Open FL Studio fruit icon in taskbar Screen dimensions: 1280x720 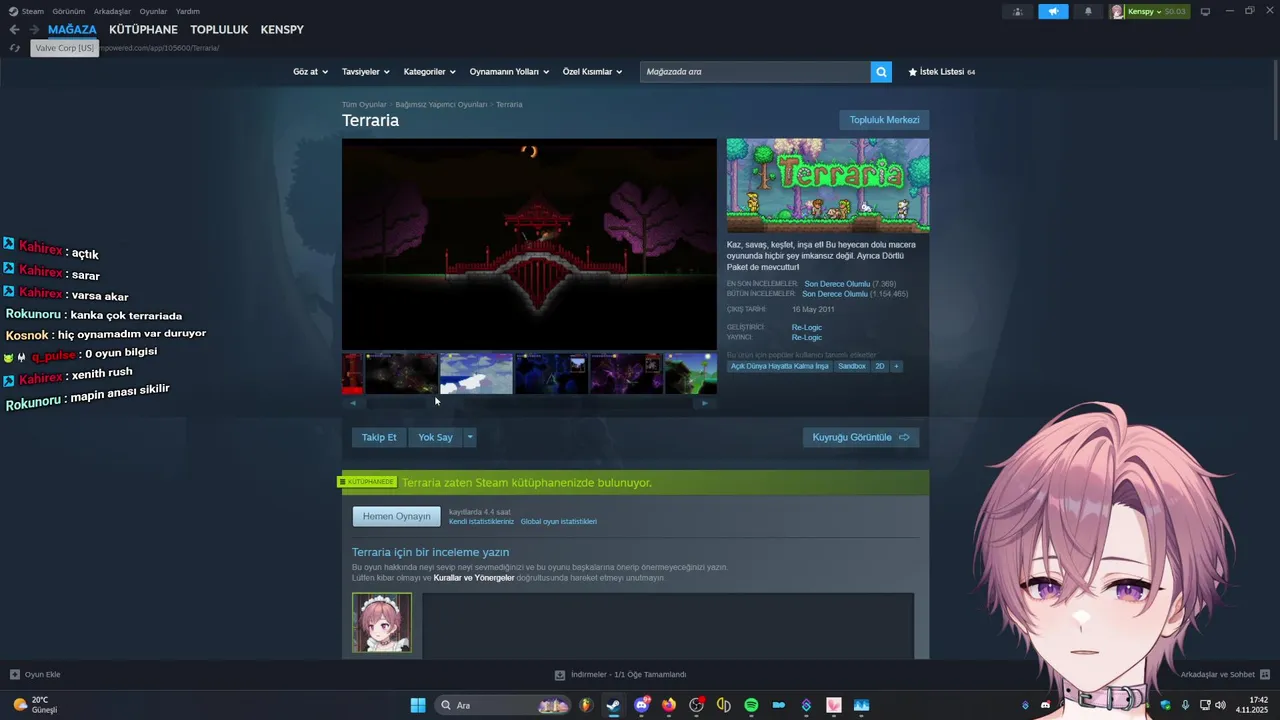586,705
